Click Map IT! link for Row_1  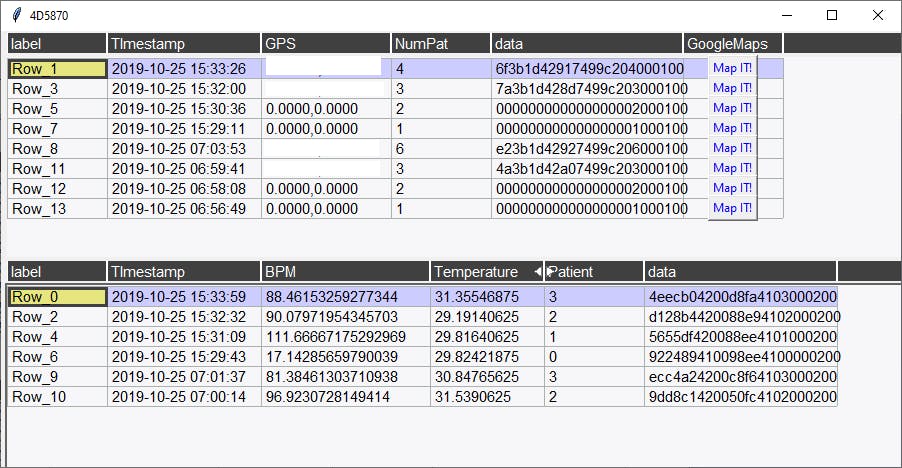[732, 68]
